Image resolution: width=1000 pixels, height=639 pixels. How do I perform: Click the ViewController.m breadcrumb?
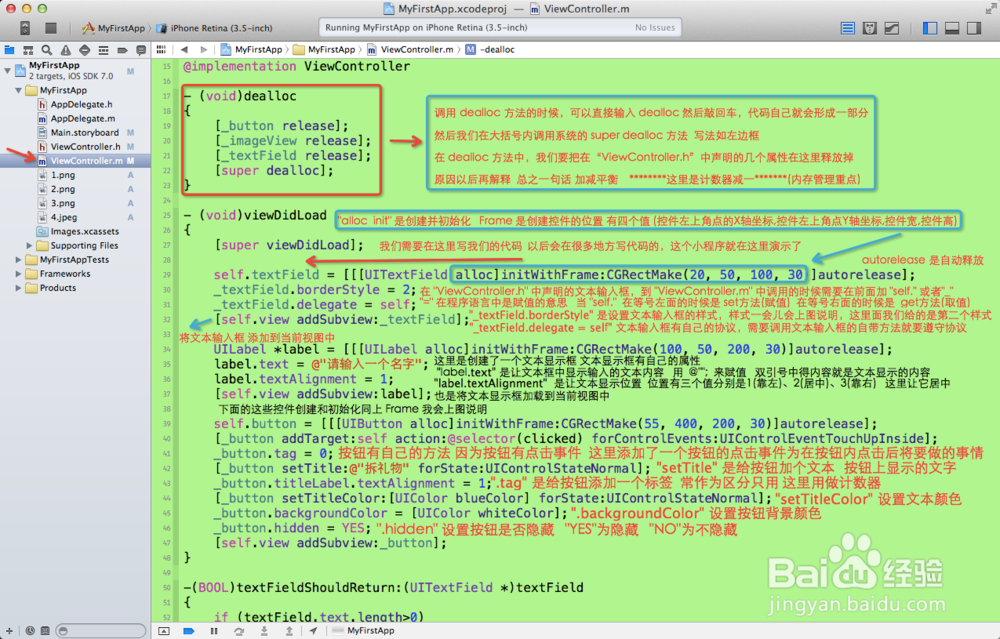point(410,49)
